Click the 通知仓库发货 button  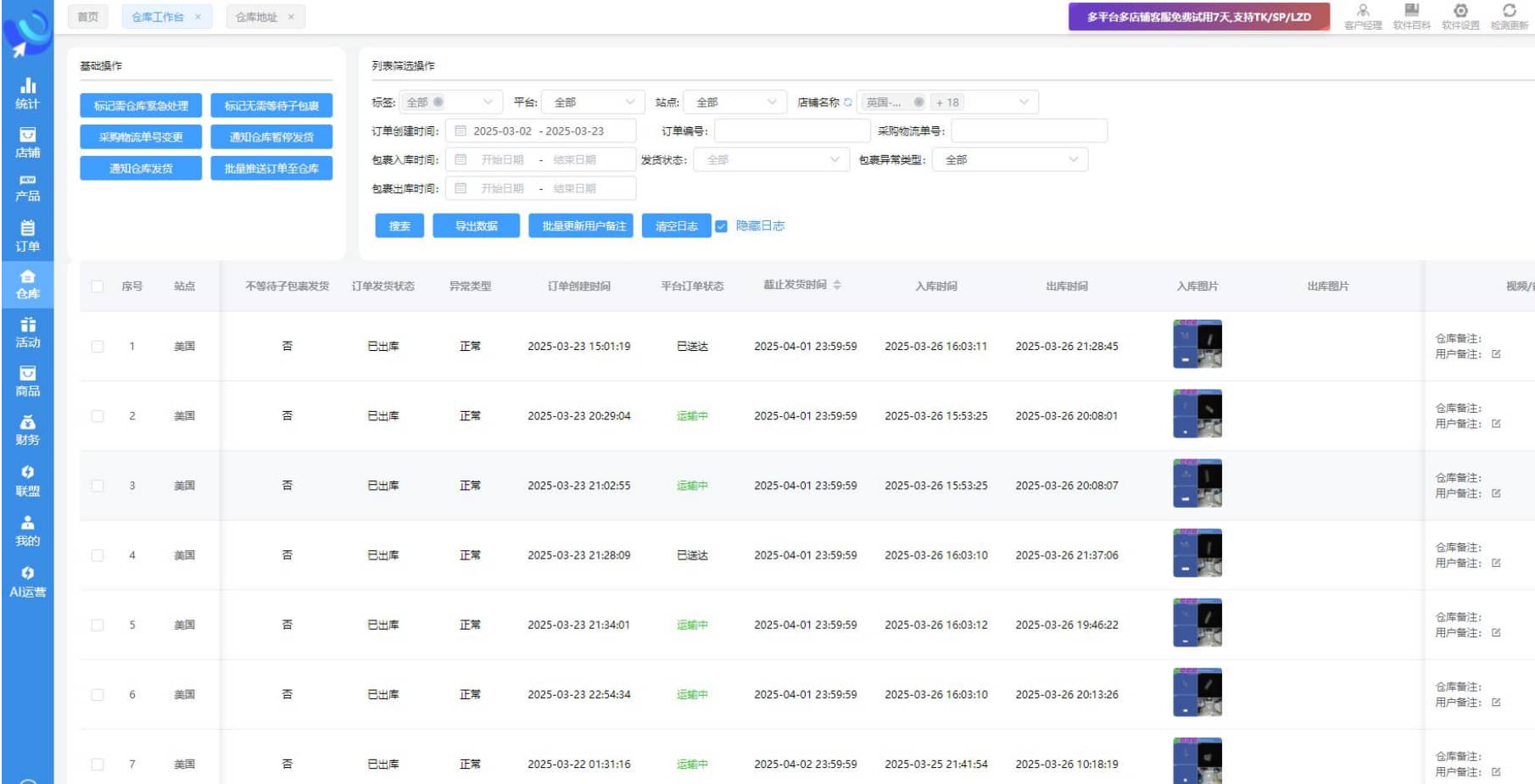tap(141, 169)
